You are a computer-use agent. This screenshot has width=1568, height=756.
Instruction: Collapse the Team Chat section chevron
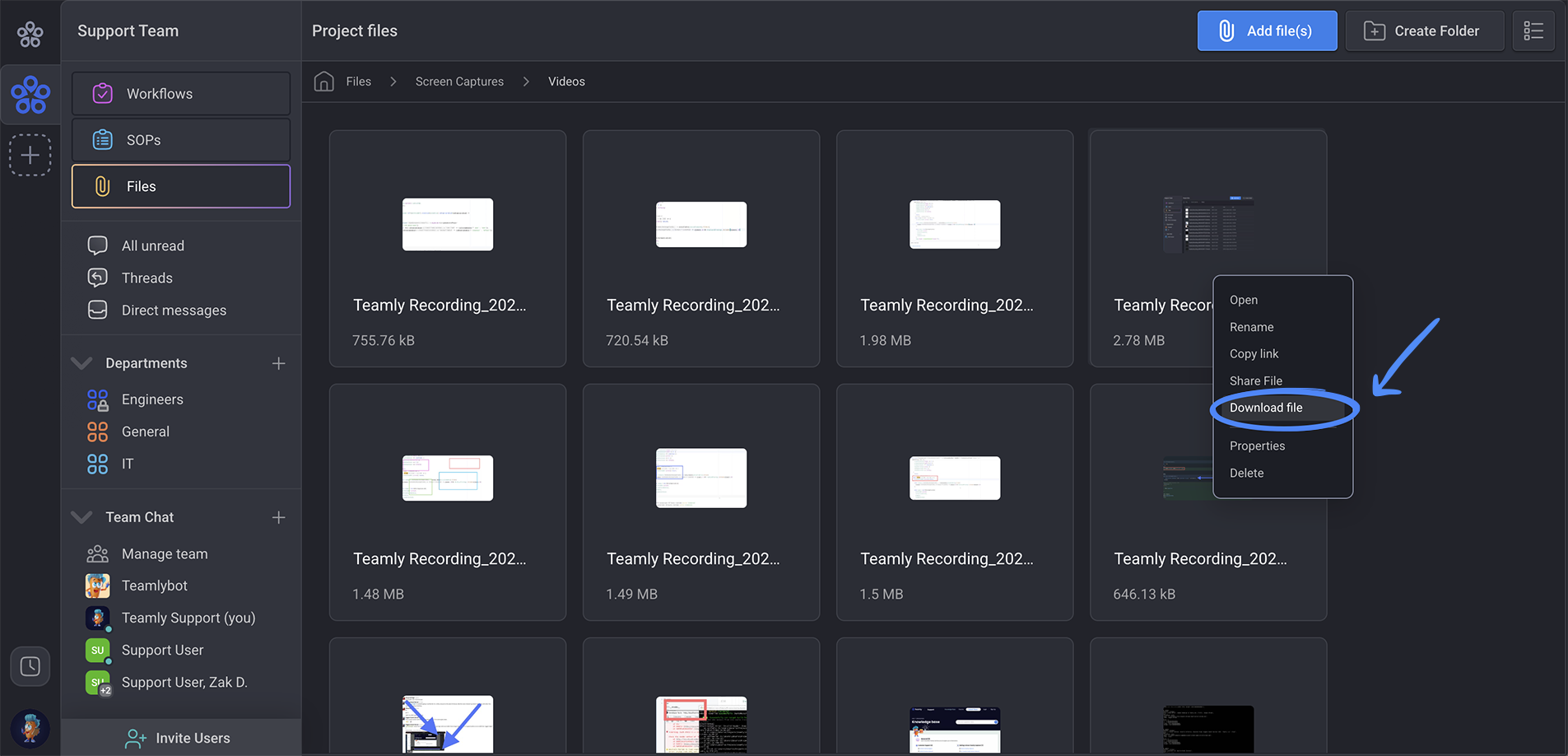pos(81,517)
